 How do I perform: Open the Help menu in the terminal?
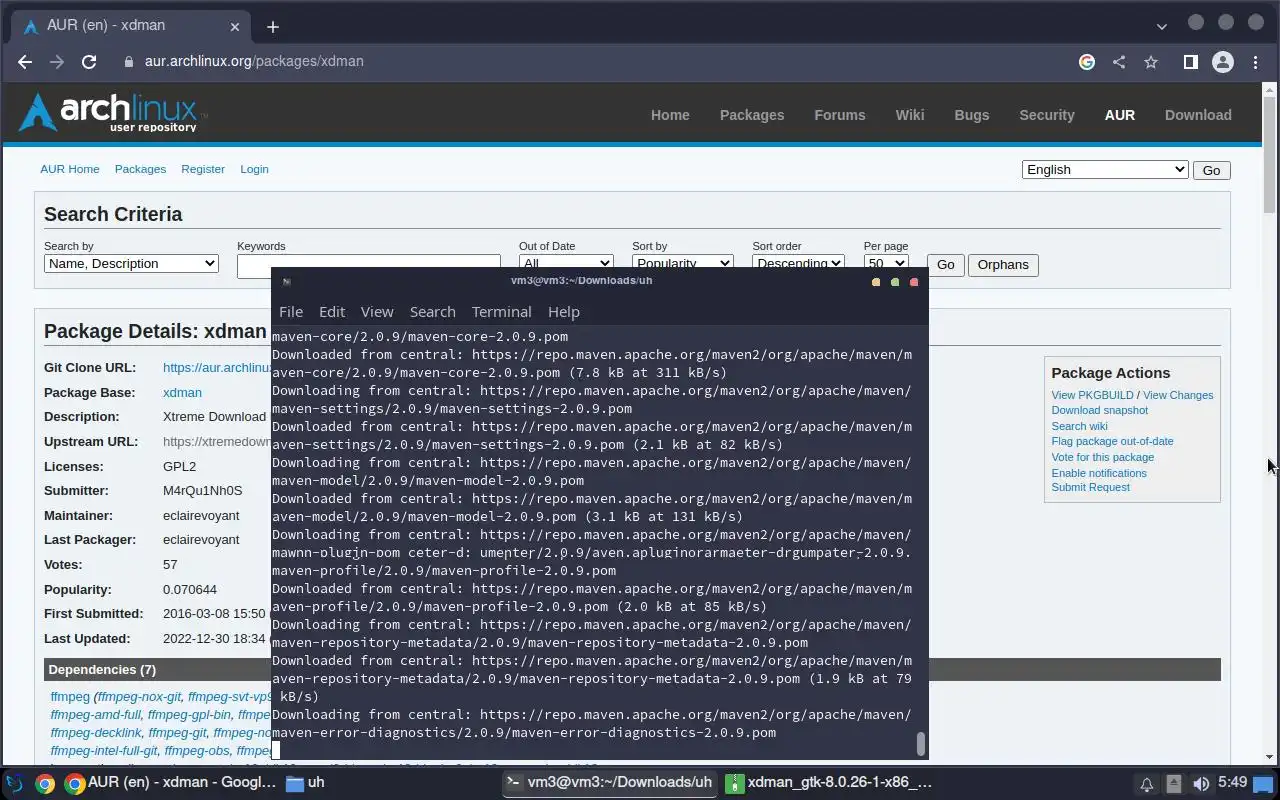(564, 312)
